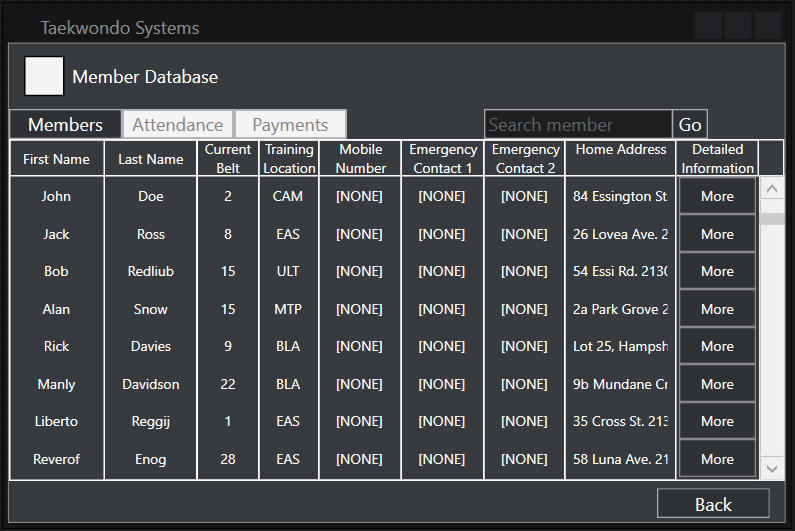Open More details for Jack Ross
This screenshot has width=795, height=531.
point(717,234)
